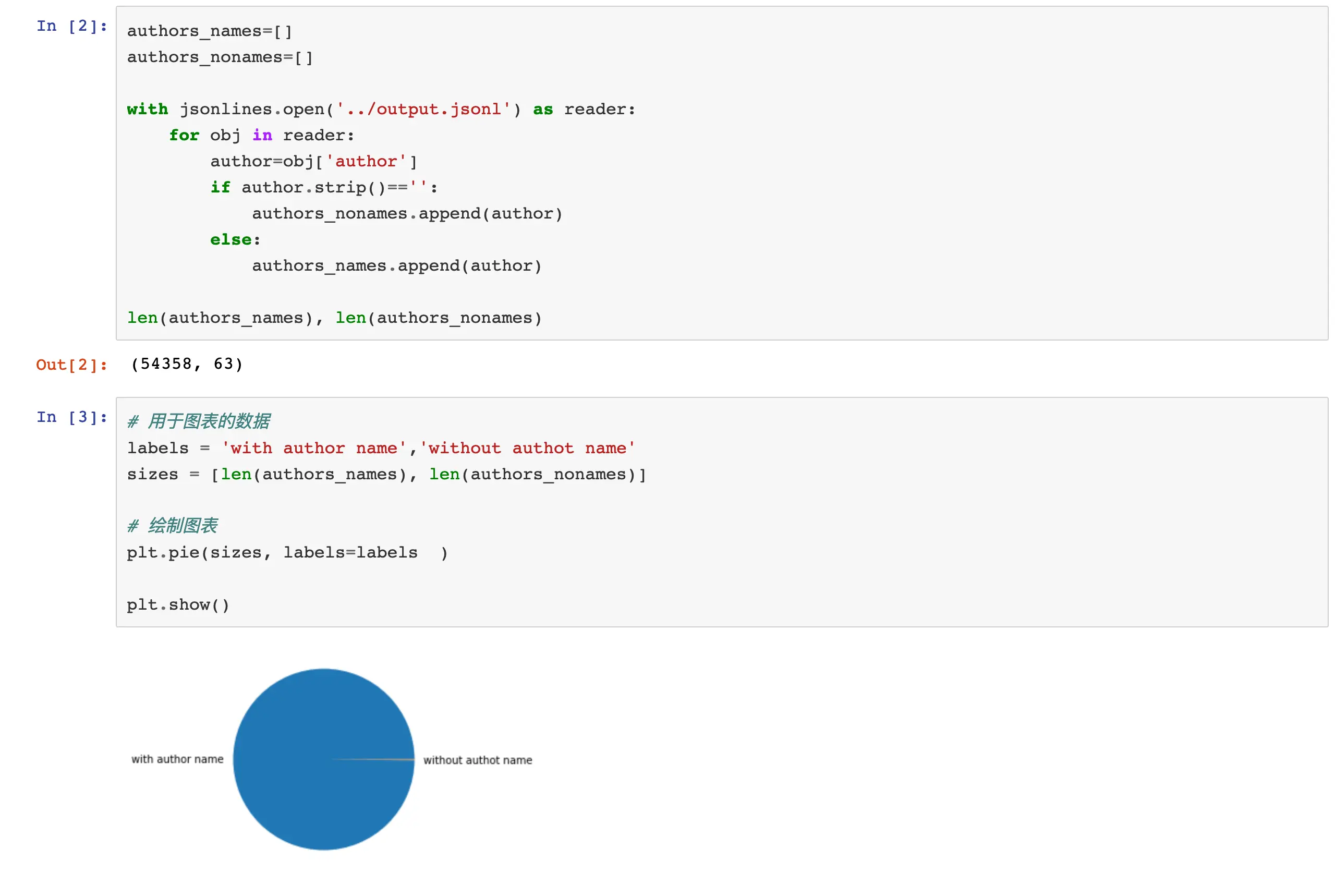Click the plt.show() line

pyautogui.click(x=178, y=604)
